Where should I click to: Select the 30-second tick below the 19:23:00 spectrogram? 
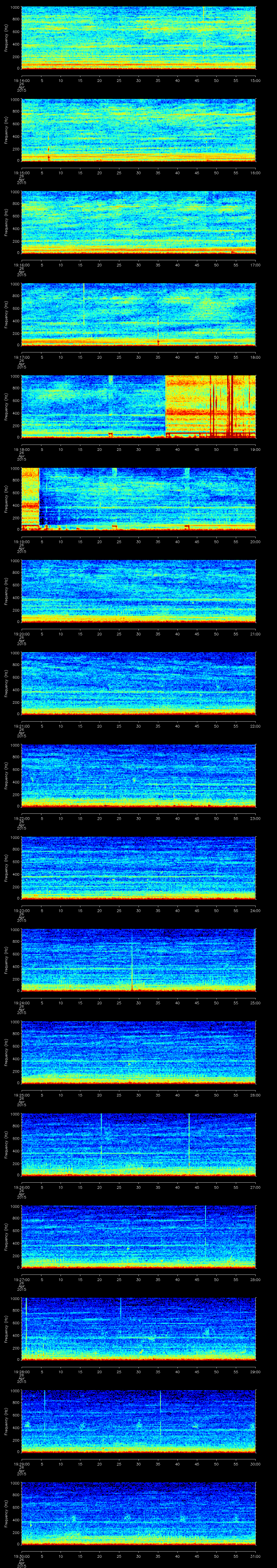tap(138, 910)
